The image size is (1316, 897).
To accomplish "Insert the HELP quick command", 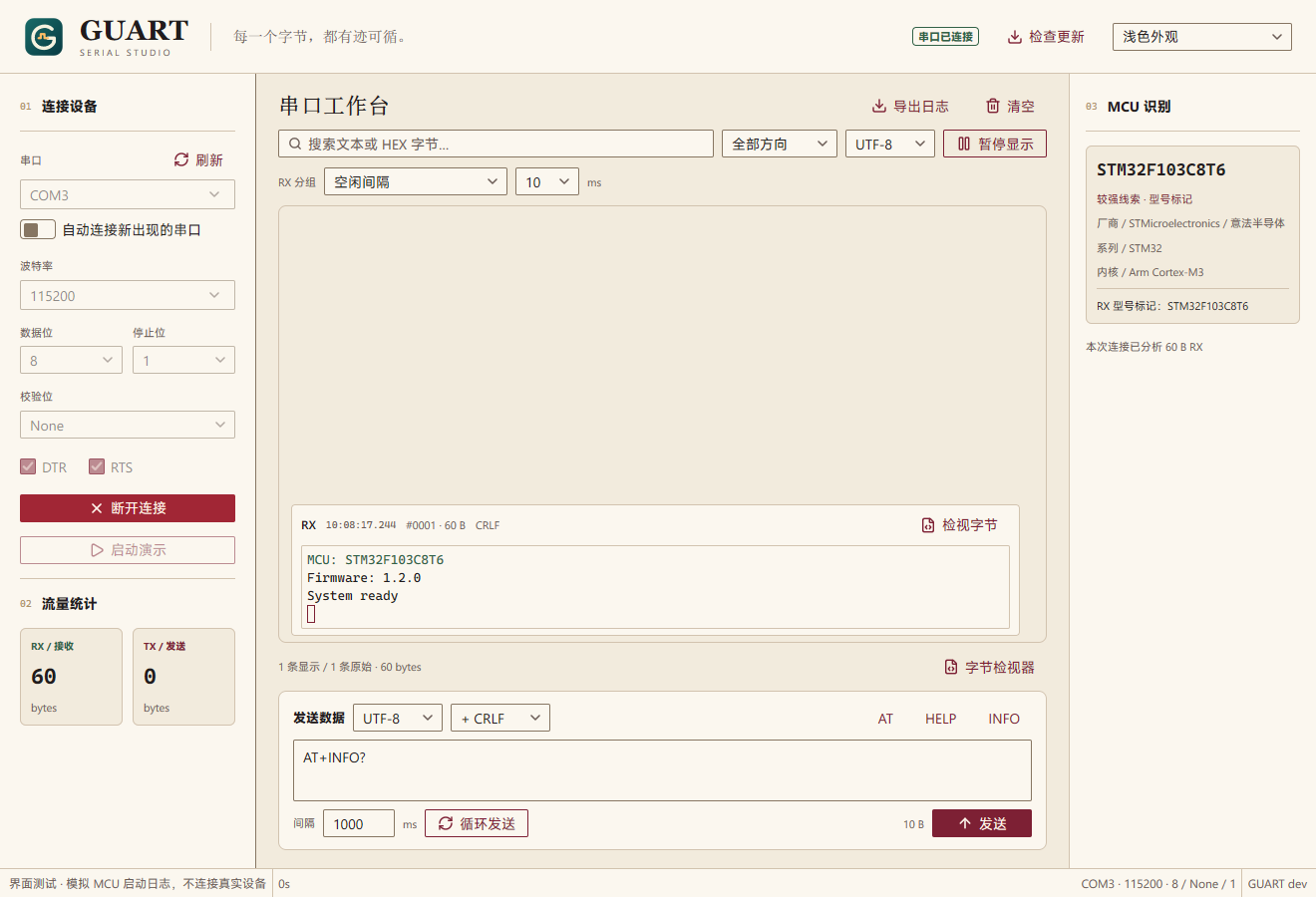I will pyautogui.click(x=940, y=719).
